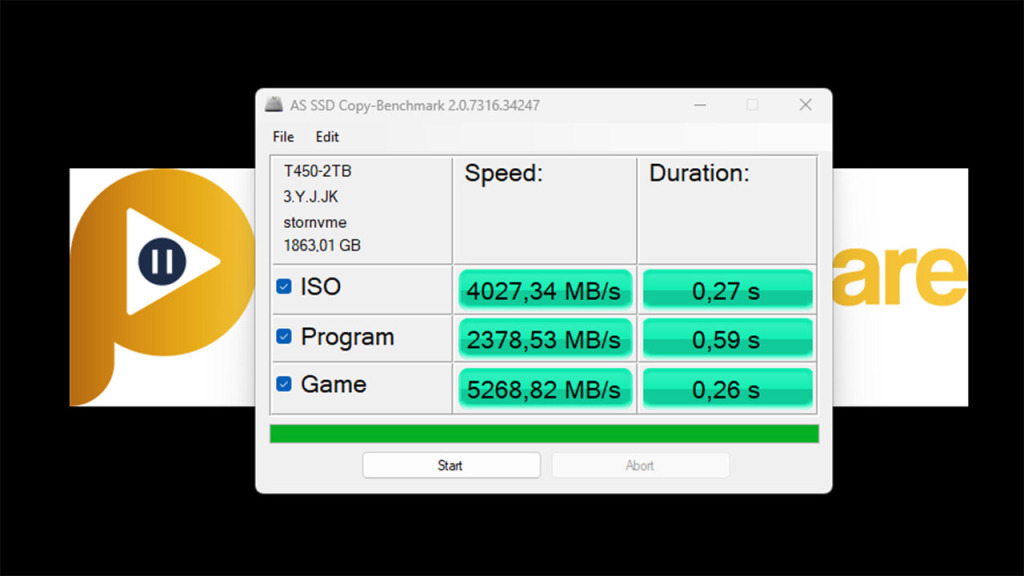Toggle the Program test checkbox

click(283, 336)
